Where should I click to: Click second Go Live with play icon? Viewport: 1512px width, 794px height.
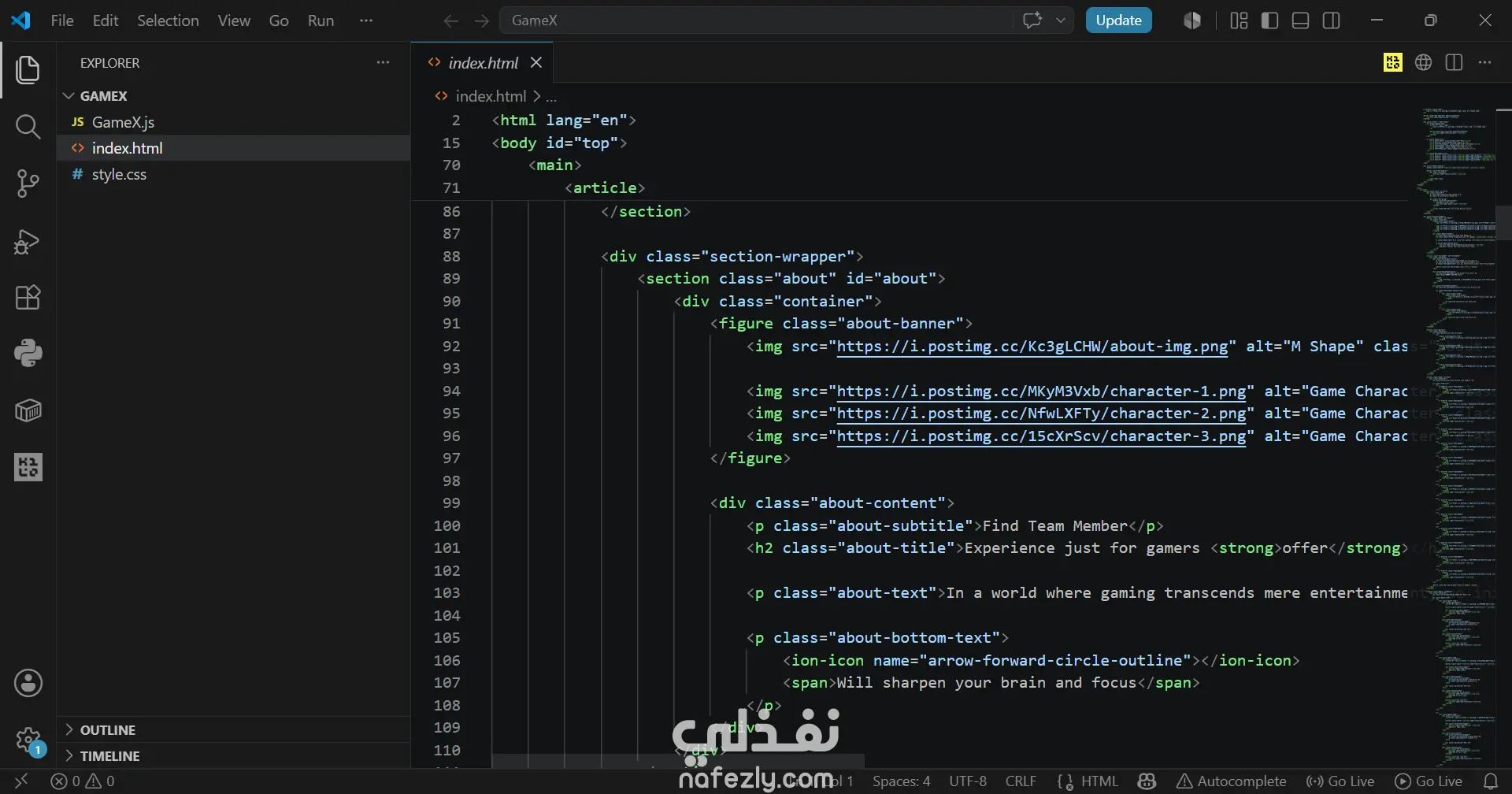[x=1429, y=781]
